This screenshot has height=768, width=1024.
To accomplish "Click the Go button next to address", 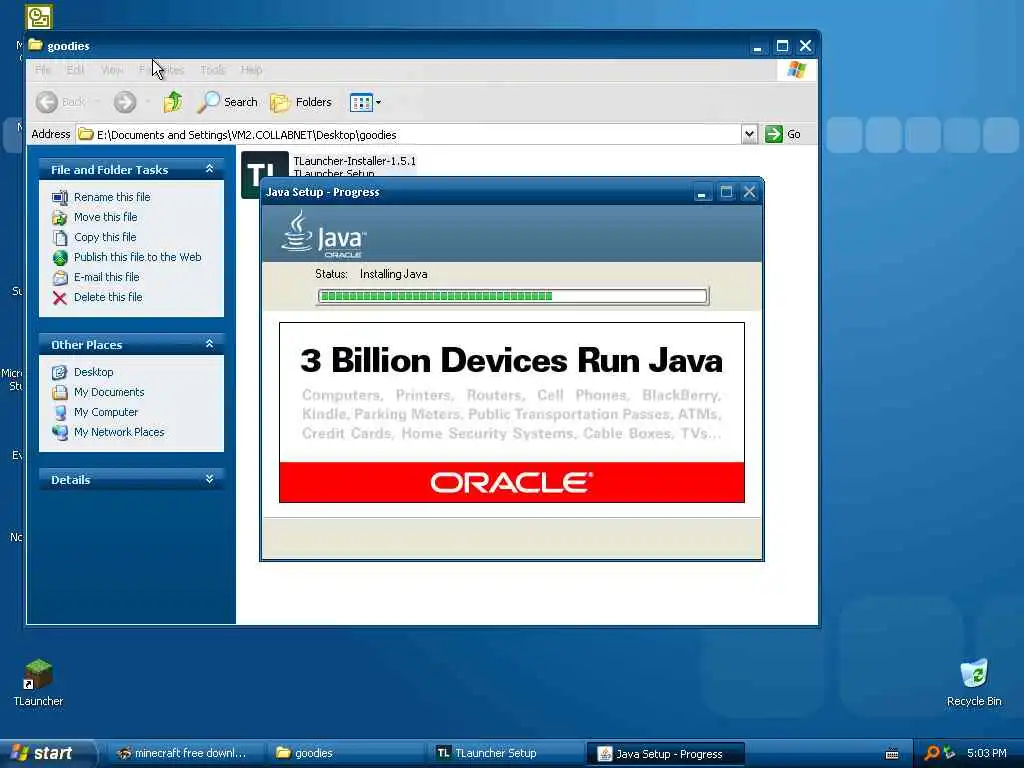I will pyautogui.click(x=782, y=134).
